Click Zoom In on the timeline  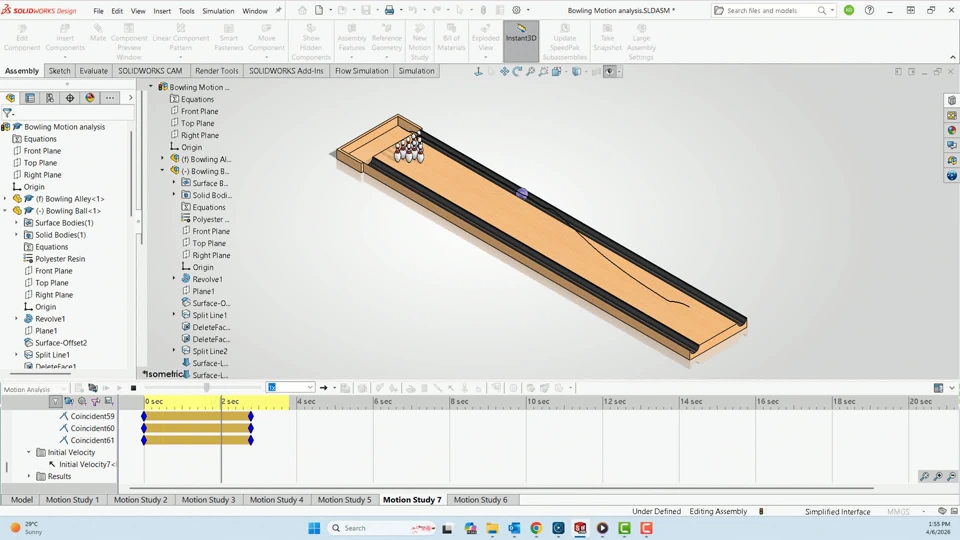(938, 476)
